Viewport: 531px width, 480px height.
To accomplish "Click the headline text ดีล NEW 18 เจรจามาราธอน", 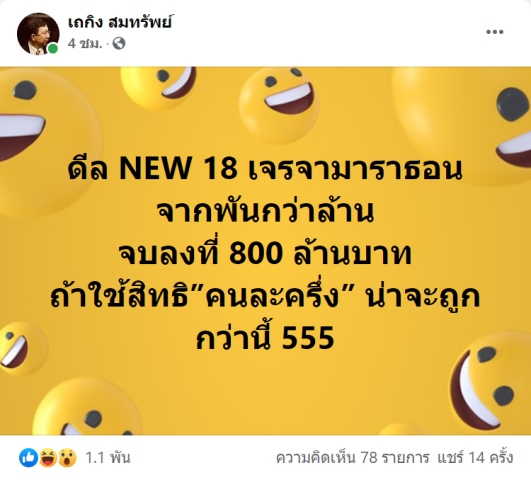I will click(265, 170).
